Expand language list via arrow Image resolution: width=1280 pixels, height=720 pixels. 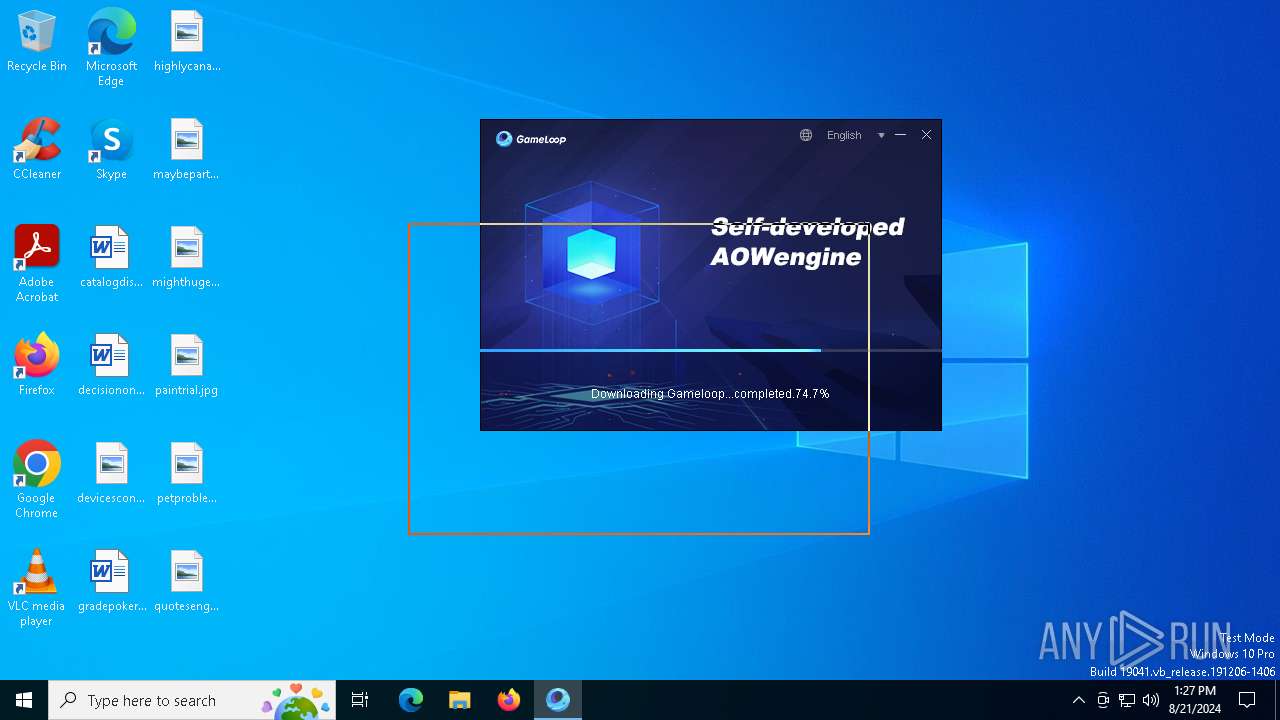[881, 136]
